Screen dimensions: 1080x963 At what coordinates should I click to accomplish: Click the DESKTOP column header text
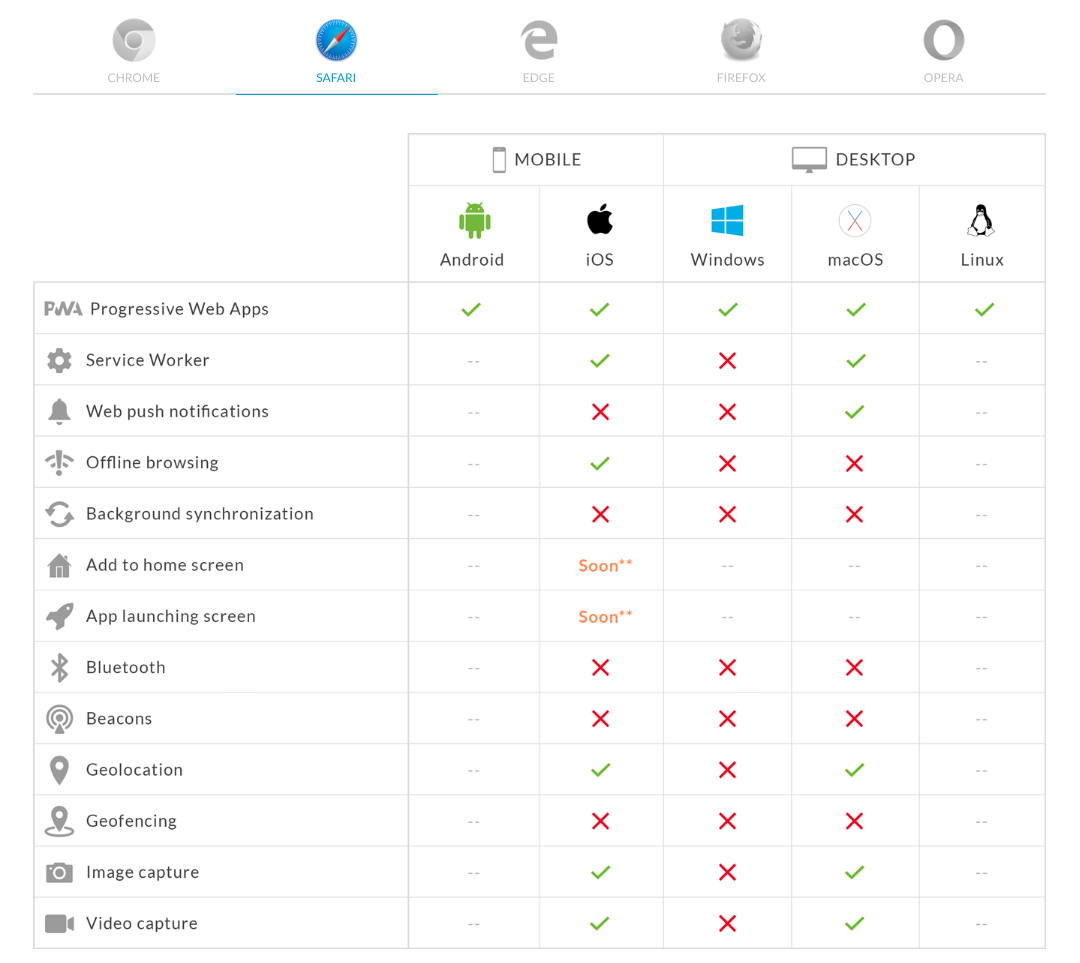click(875, 160)
